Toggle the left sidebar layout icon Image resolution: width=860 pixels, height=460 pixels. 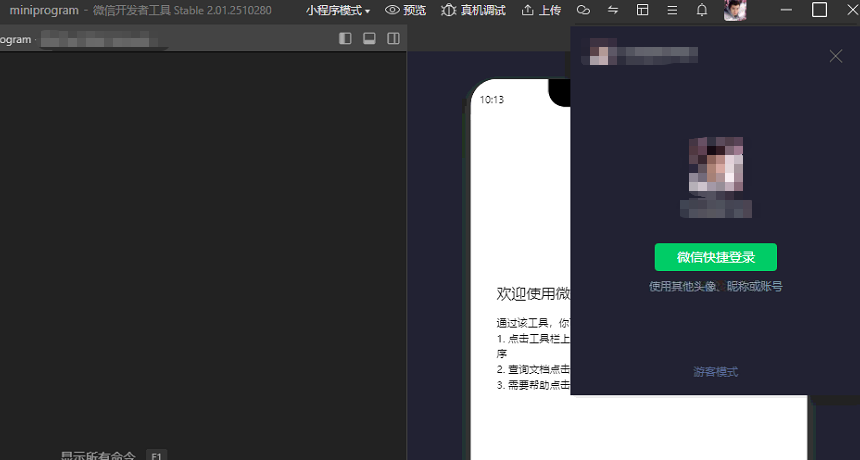pyautogui.click(x=345, y=38)
